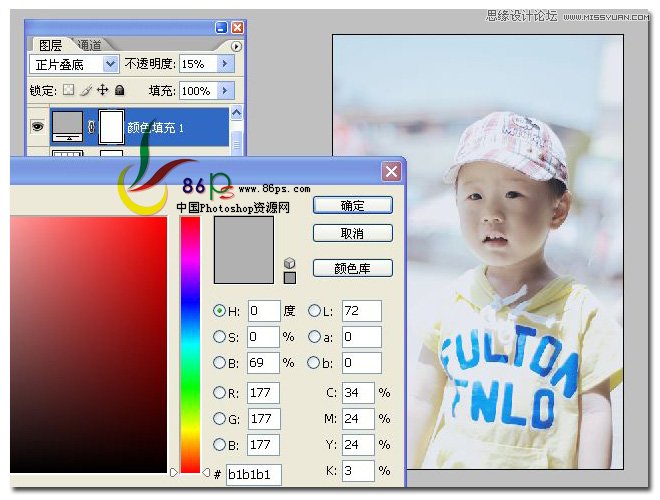Click the child photo in the document canvas
This screenshot has width=660, height=500.
(478, 252)
